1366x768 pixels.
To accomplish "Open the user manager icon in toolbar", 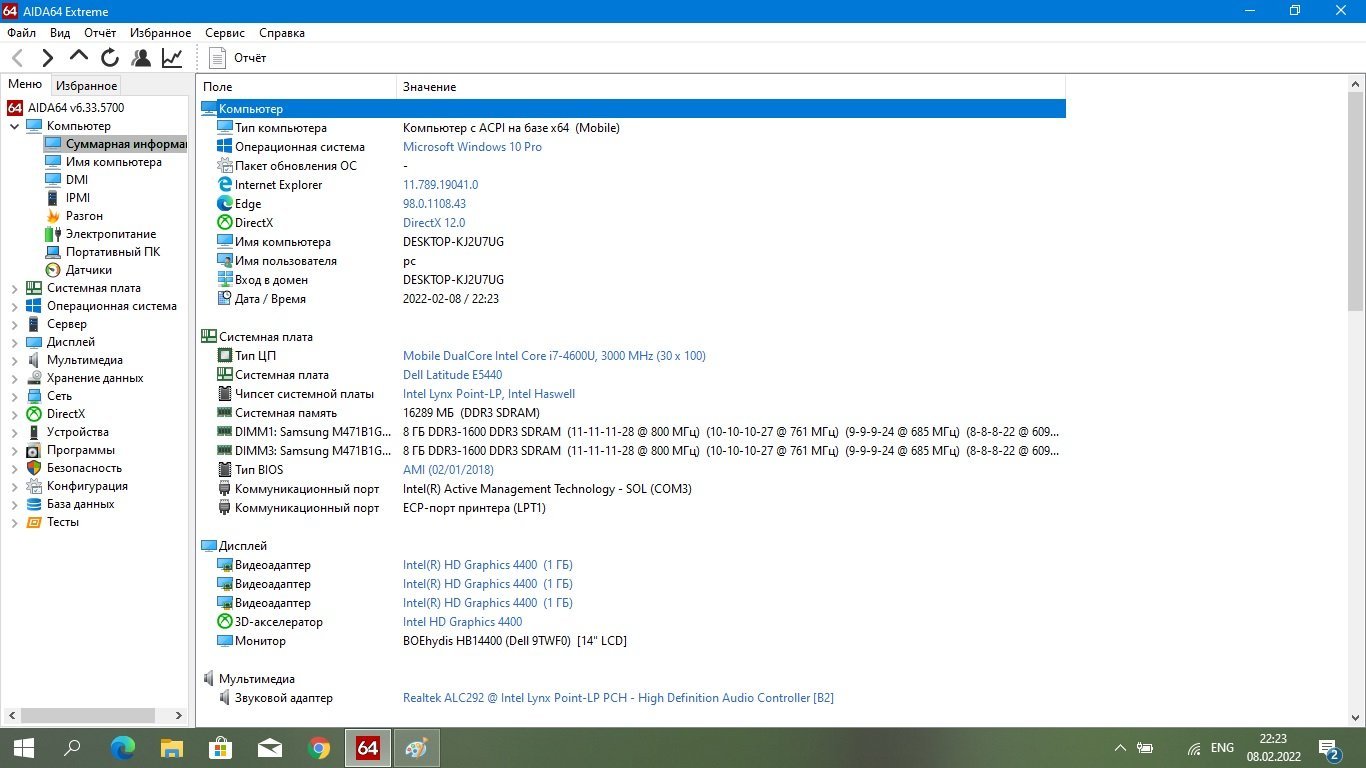I will pos(141,58).
